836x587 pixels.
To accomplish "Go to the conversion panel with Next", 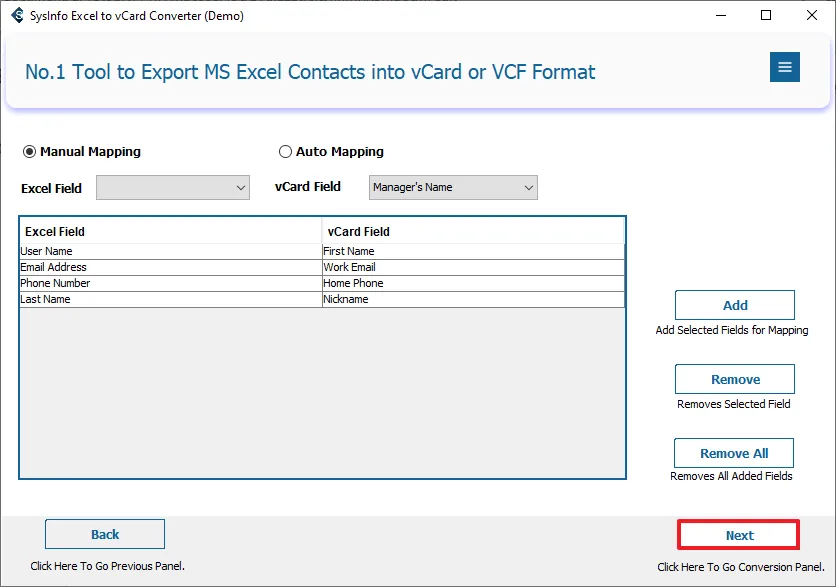I will pyautogui.click(x=739, y=535).
